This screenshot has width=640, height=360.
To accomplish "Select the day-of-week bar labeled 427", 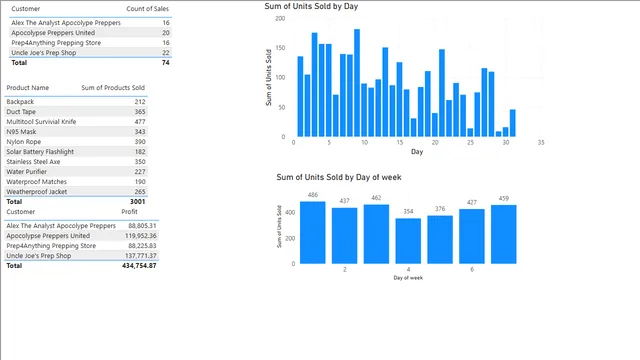I will pos(472,236).
